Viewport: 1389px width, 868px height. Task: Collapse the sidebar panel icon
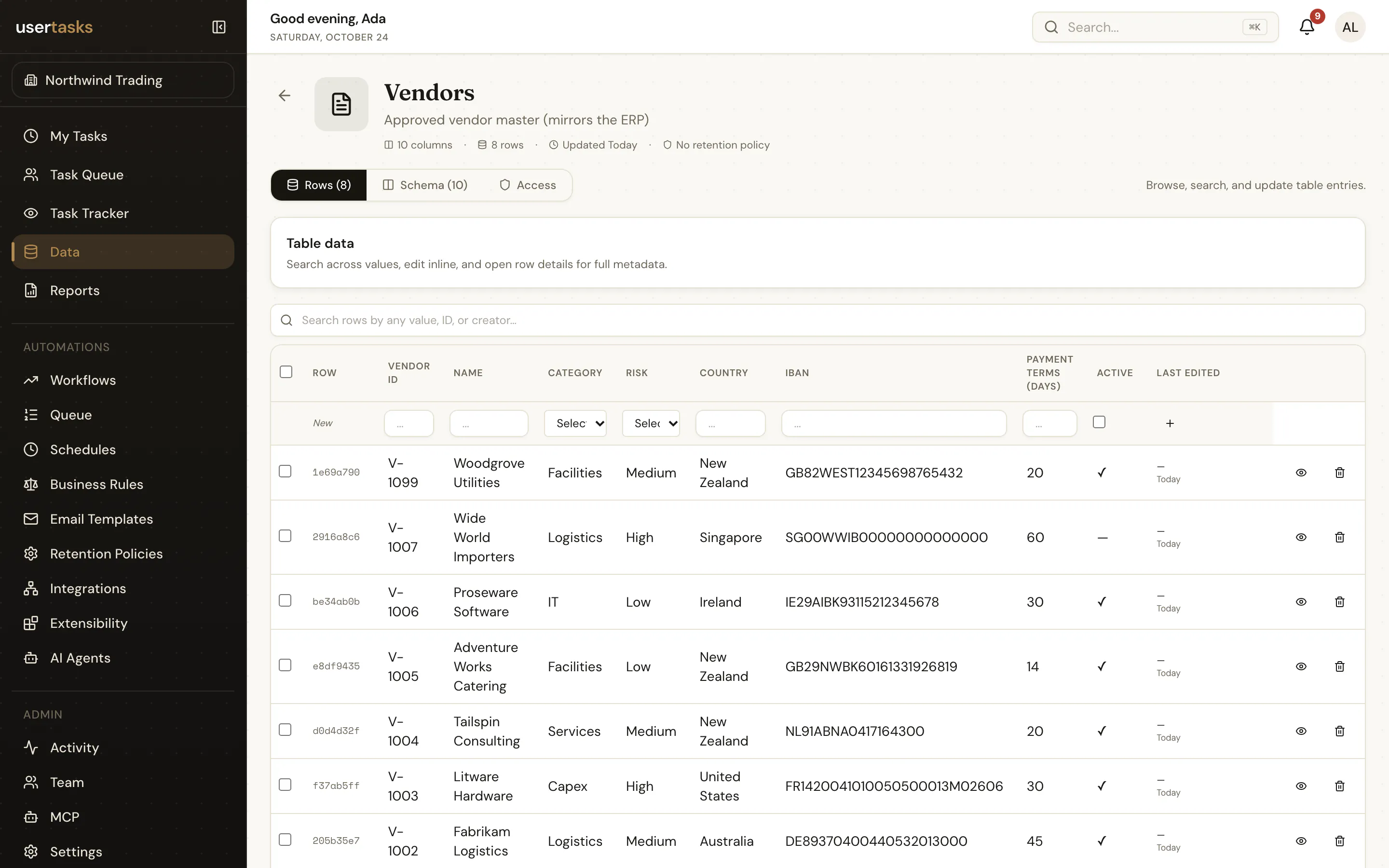[218, 27]
